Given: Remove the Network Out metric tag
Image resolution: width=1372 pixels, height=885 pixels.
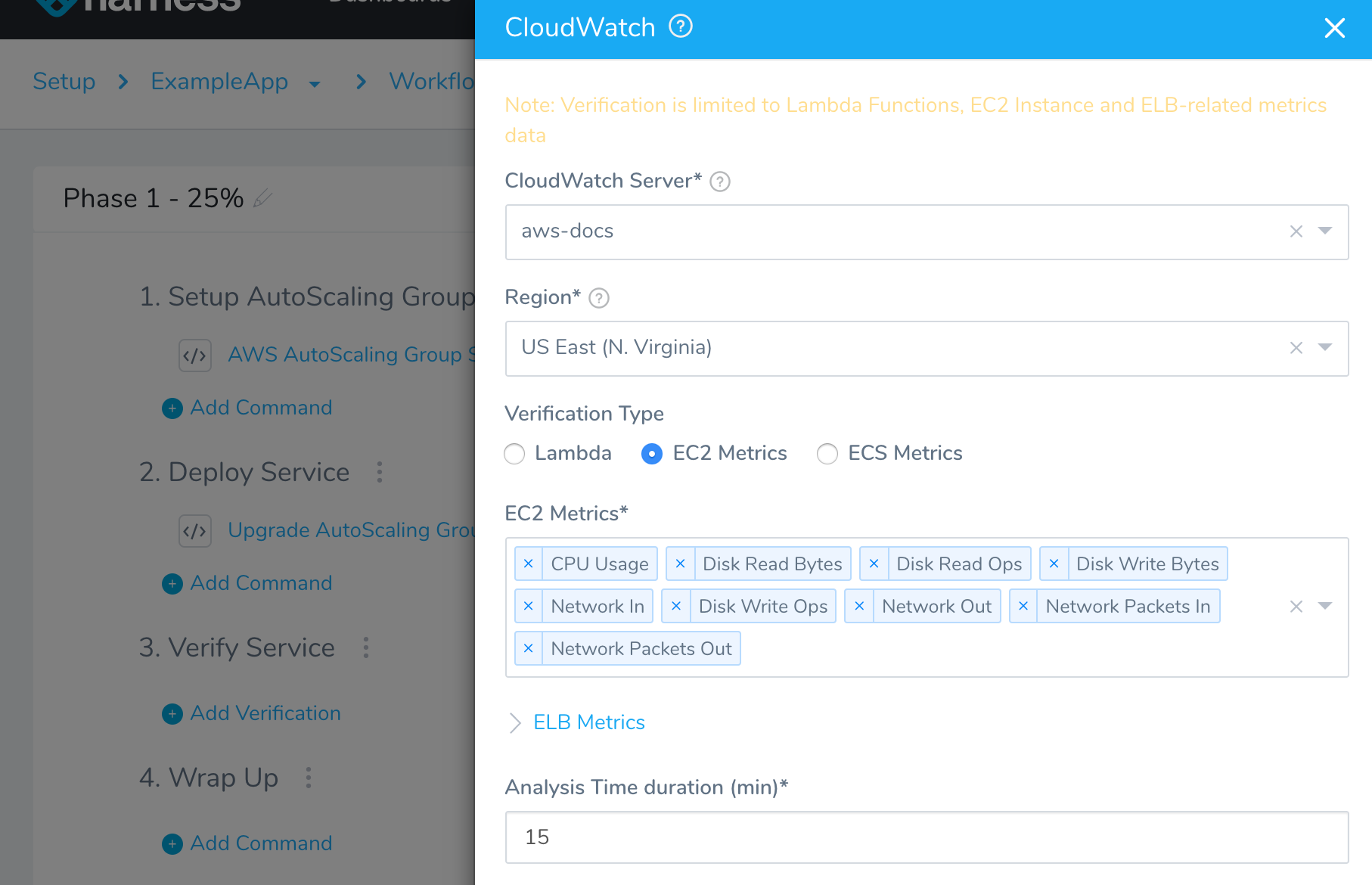Looking at the screenshot, I should pos(859,606).
